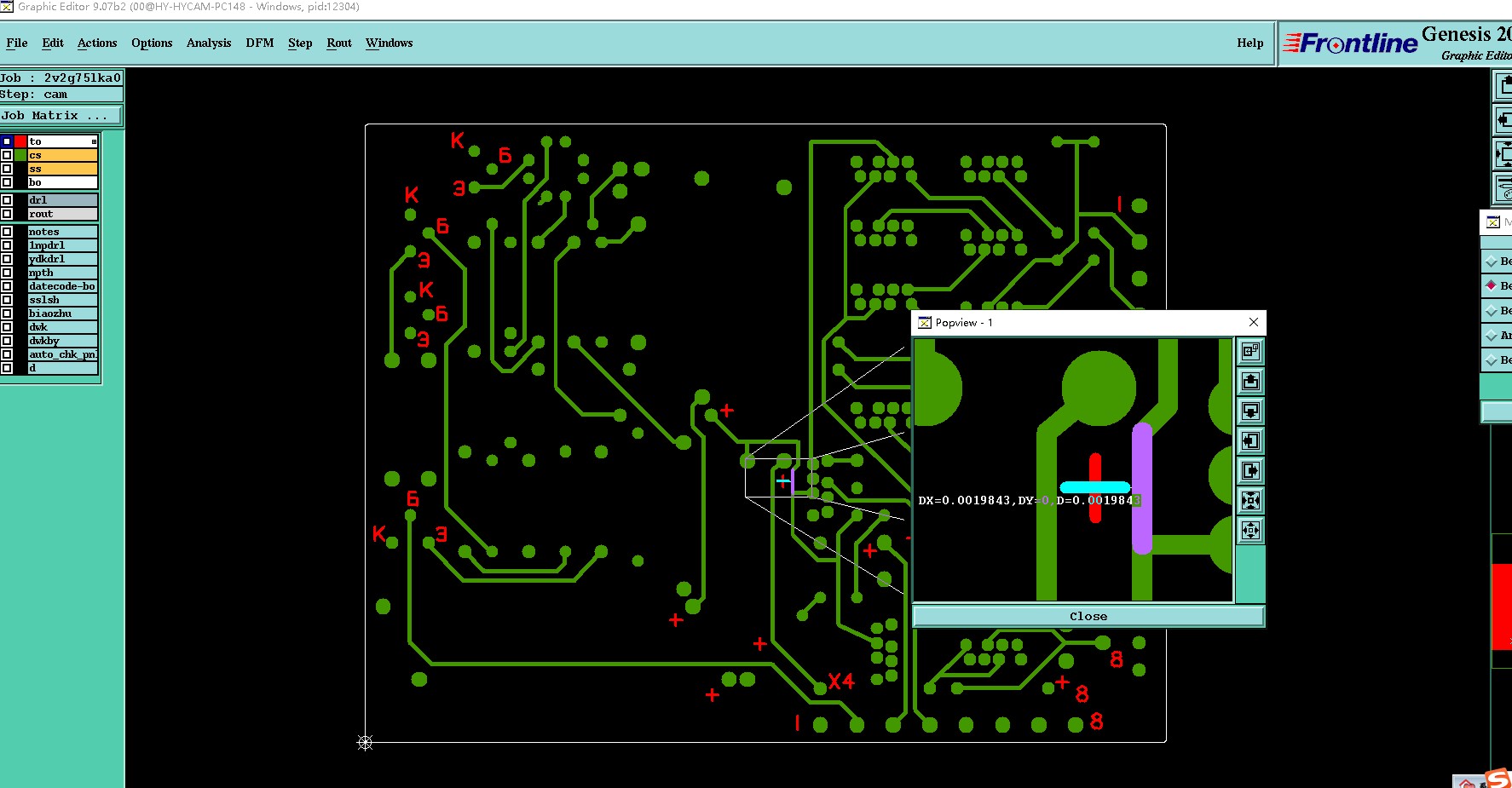Toggle the 'rout' layer checkbox
1512x788 pixels.
coord(7,214)
